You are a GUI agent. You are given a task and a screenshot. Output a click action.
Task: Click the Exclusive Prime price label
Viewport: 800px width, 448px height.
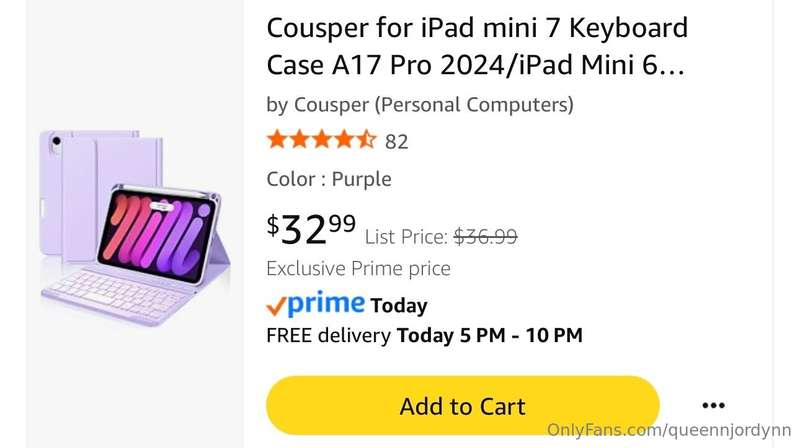tap(358, 269)
